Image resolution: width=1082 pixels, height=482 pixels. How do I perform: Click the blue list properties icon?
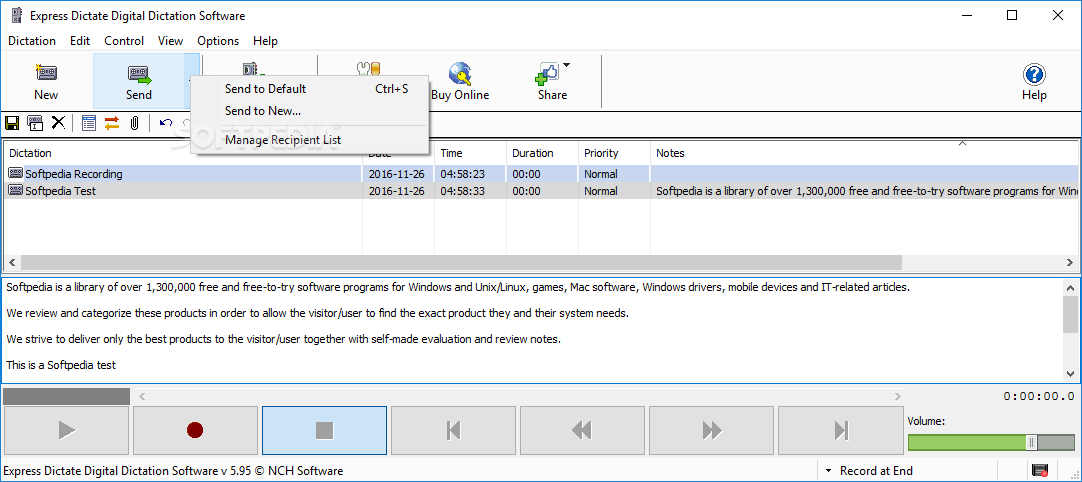pos(88,123)
